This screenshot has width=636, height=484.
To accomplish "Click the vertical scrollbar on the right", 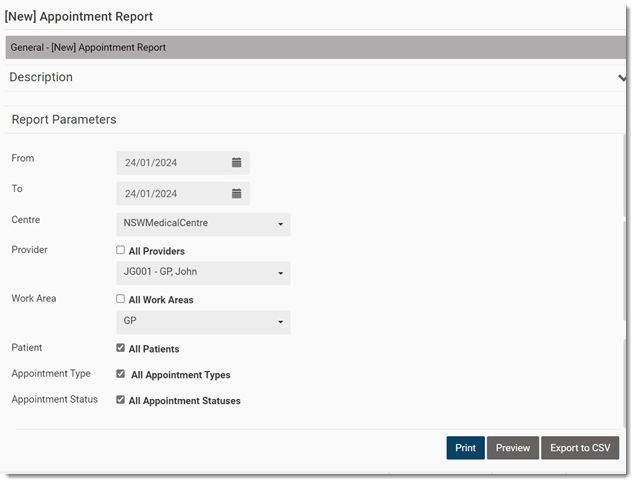I will pyautogui.click(x=625, y=280).
